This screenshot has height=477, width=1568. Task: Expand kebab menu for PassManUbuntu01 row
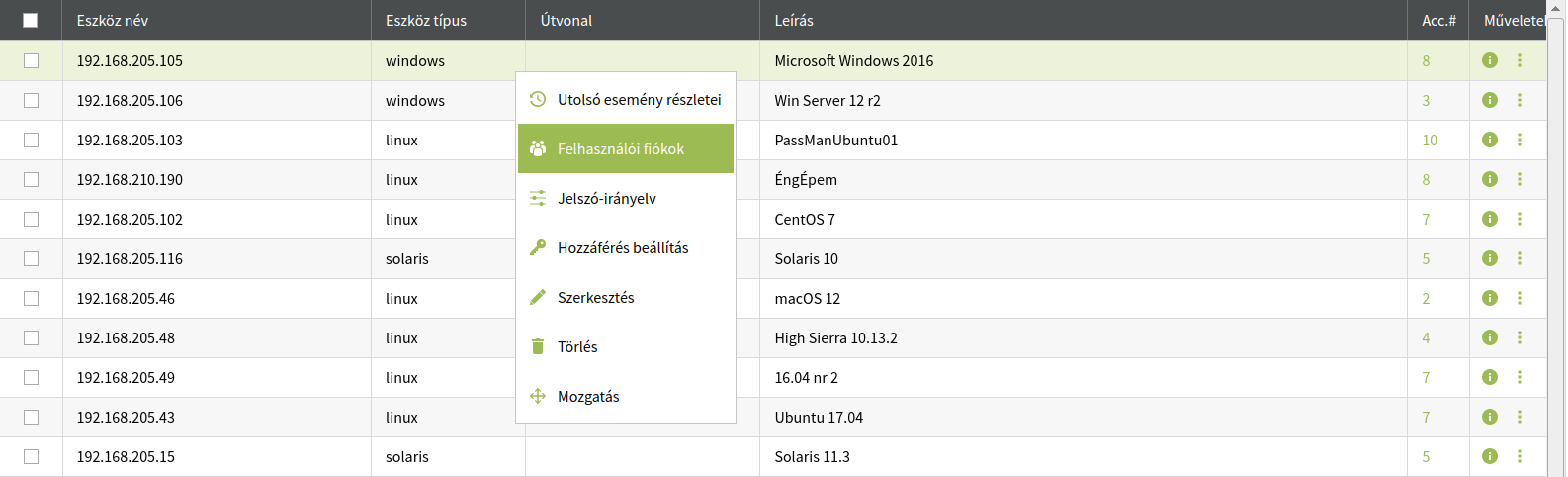pos(1520,140)
